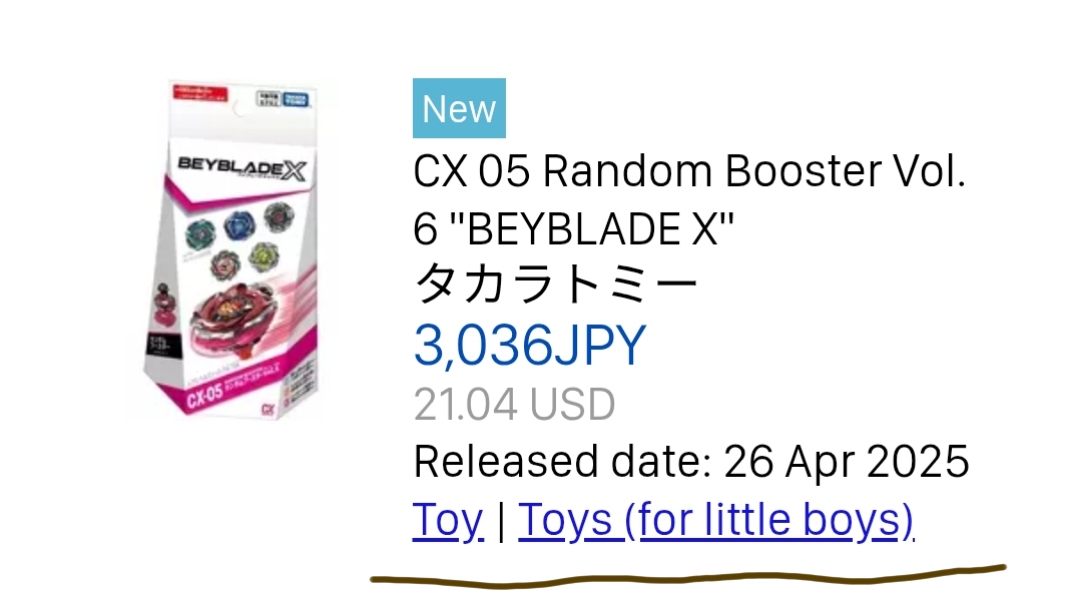Select the タカラトミー brand name

pos(555,284)
